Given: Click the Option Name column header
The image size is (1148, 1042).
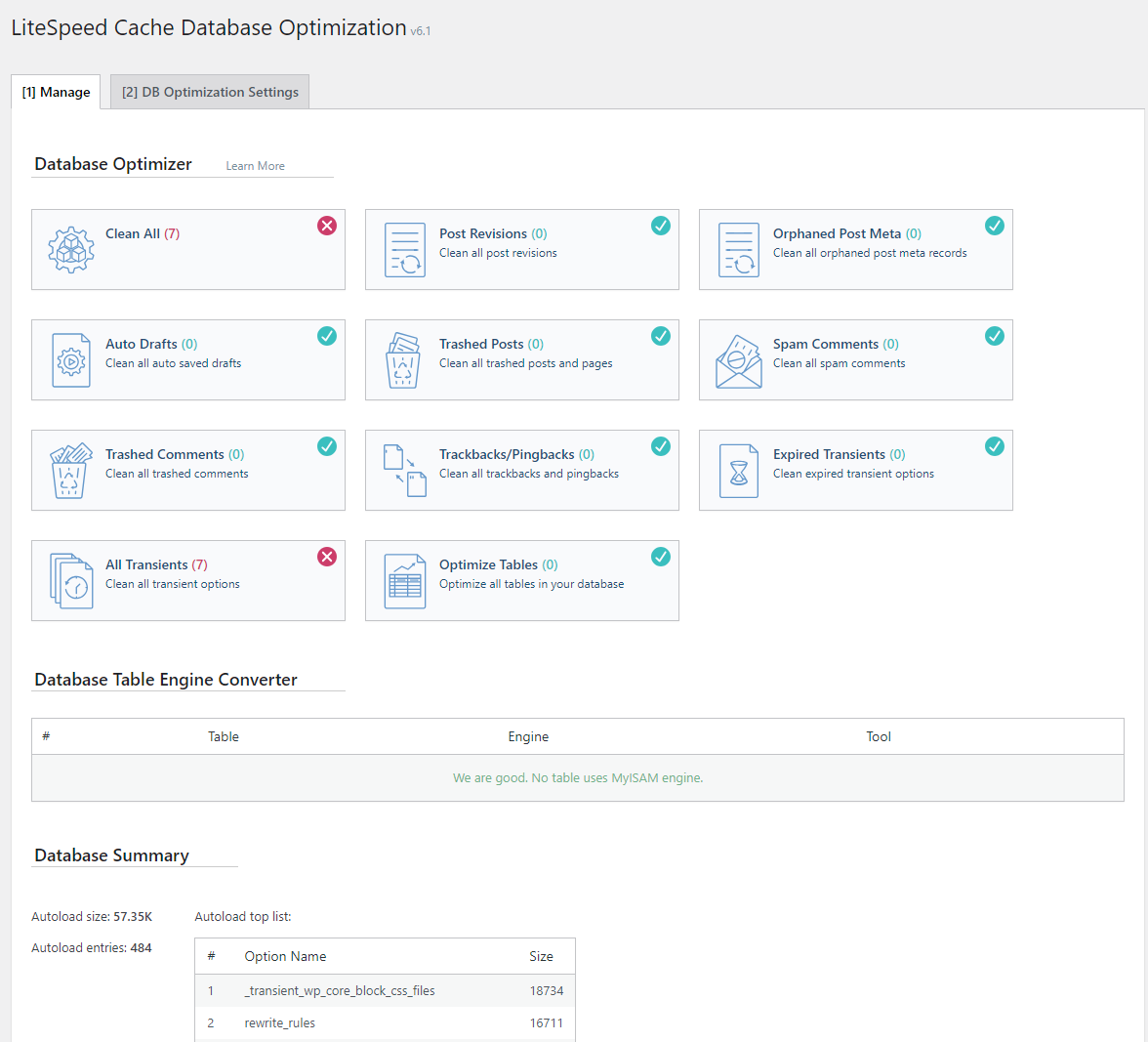Looking at the screenshot, I should [285, 956].
